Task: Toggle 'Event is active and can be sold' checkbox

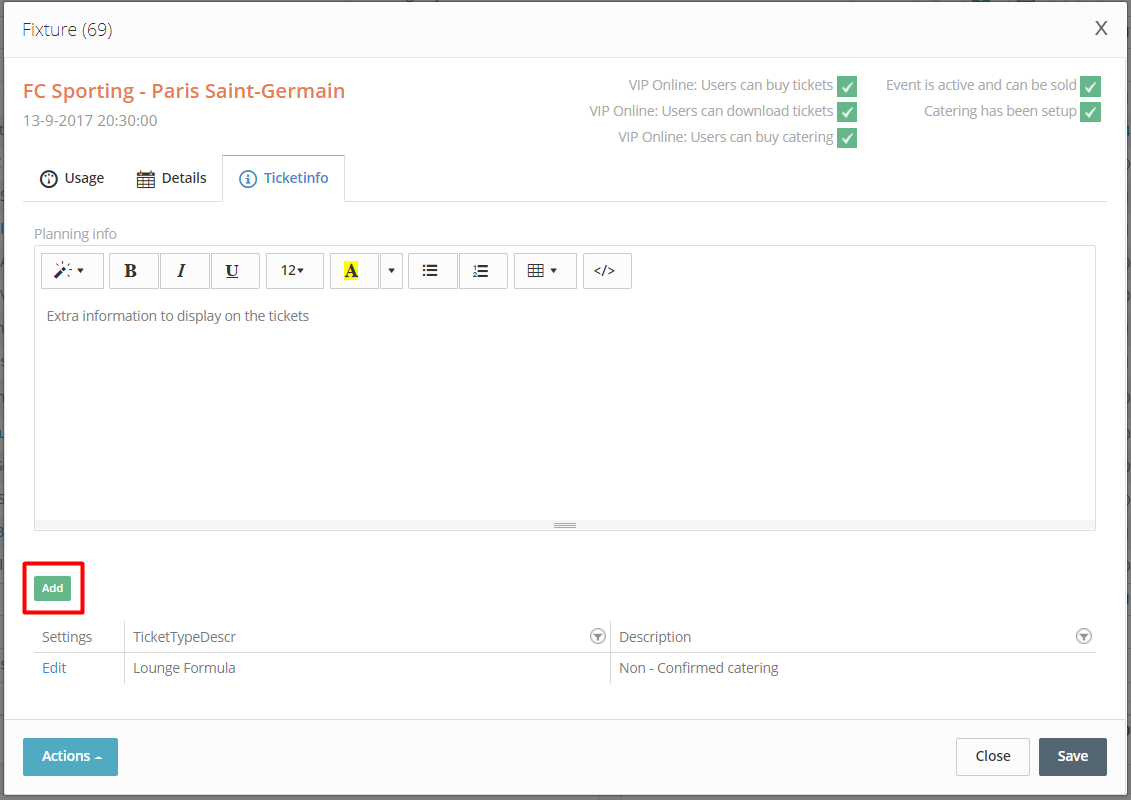Action: [x=1091, y=86]
